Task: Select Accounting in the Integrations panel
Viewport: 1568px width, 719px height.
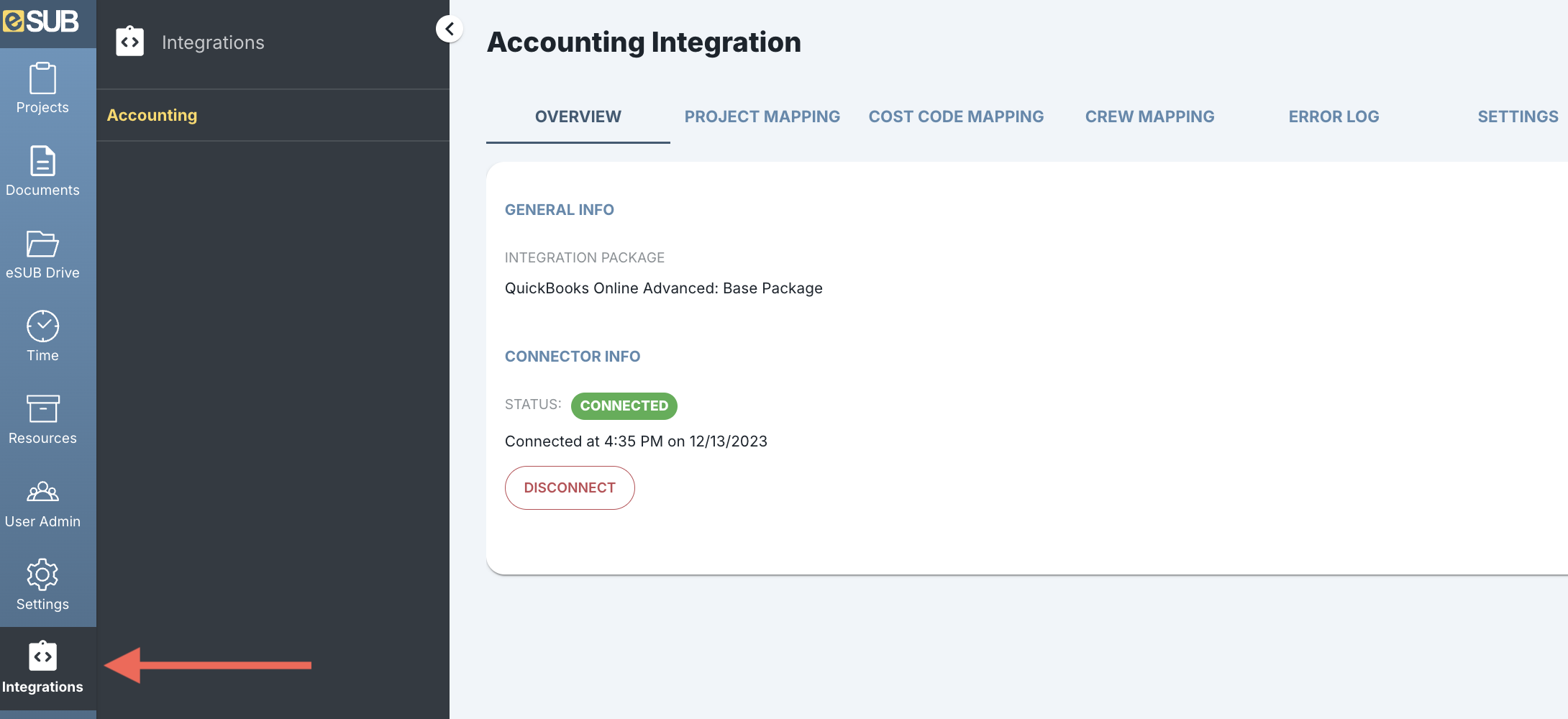Action: 152,115
